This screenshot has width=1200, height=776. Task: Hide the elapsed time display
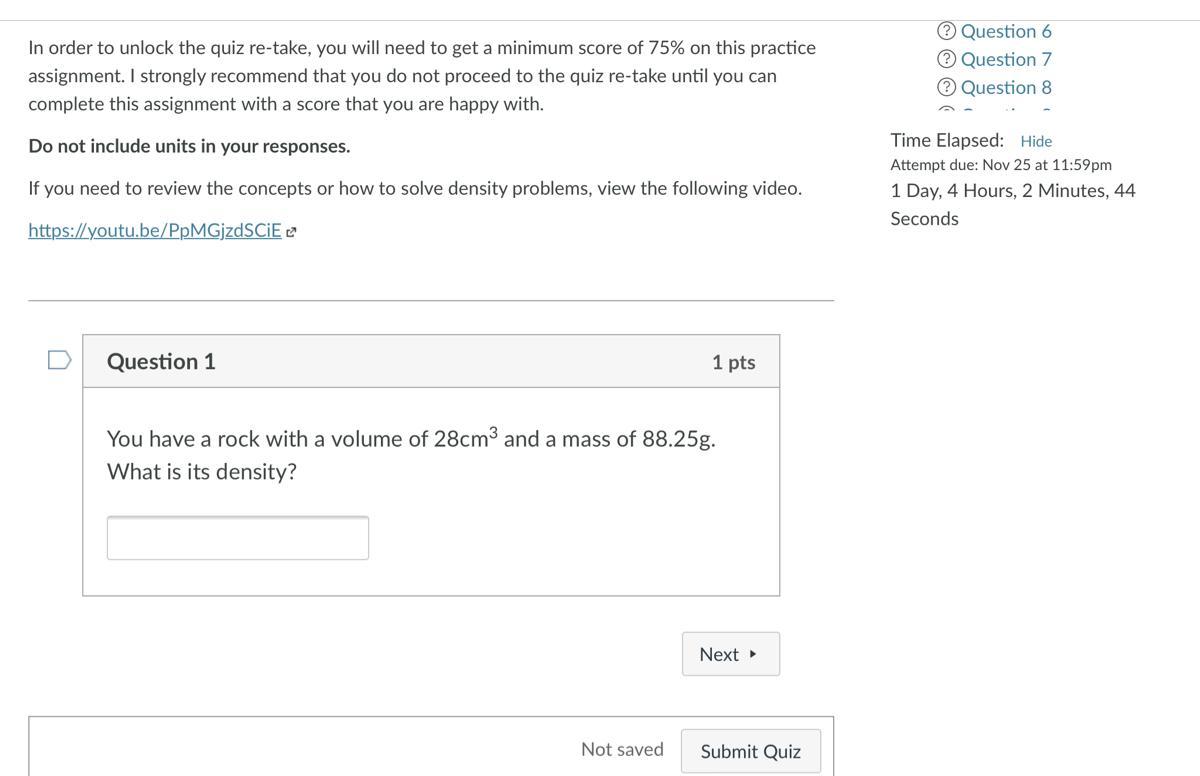[x=1036, y=141]
